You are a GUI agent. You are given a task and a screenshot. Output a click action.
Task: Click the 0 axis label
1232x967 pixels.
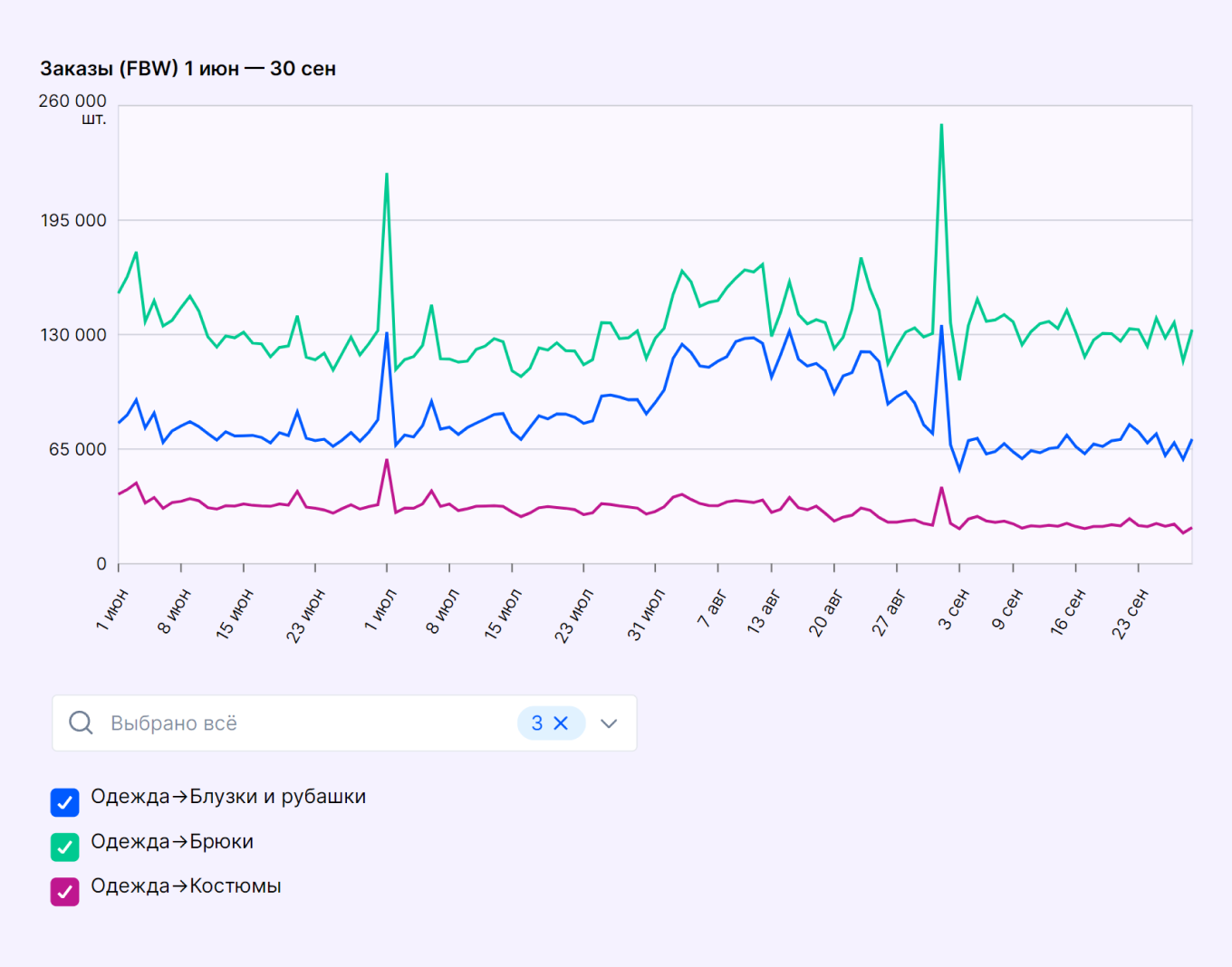coord(101,564)
